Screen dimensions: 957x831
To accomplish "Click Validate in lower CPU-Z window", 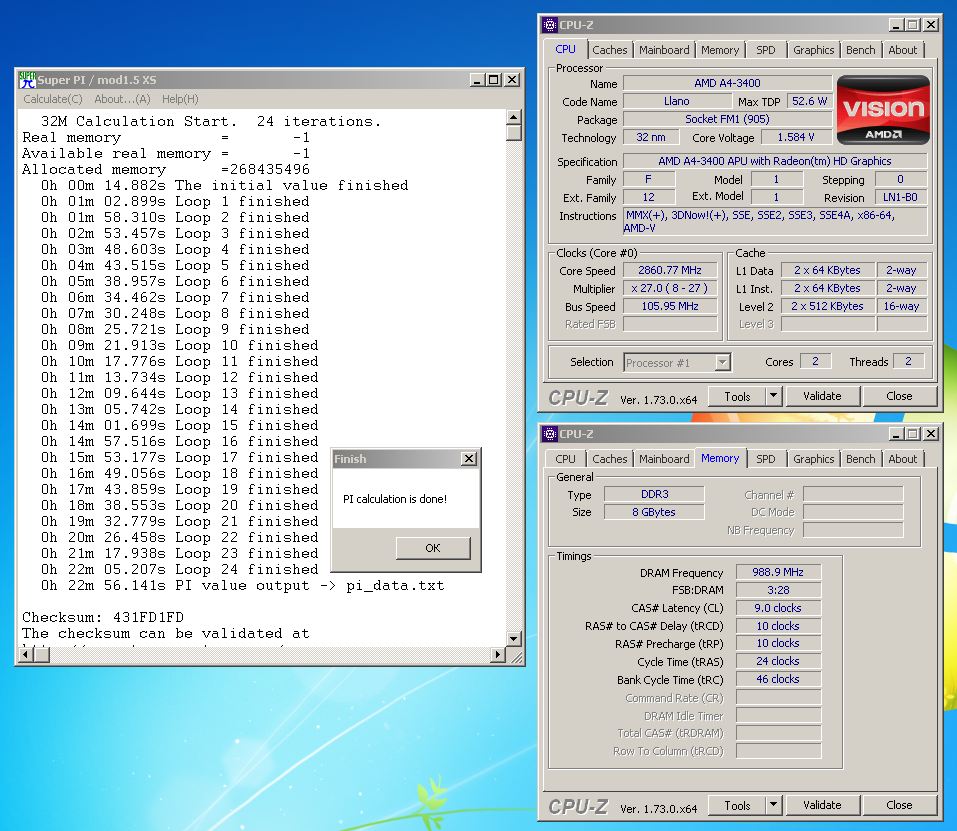I will (x=822, y=805).
